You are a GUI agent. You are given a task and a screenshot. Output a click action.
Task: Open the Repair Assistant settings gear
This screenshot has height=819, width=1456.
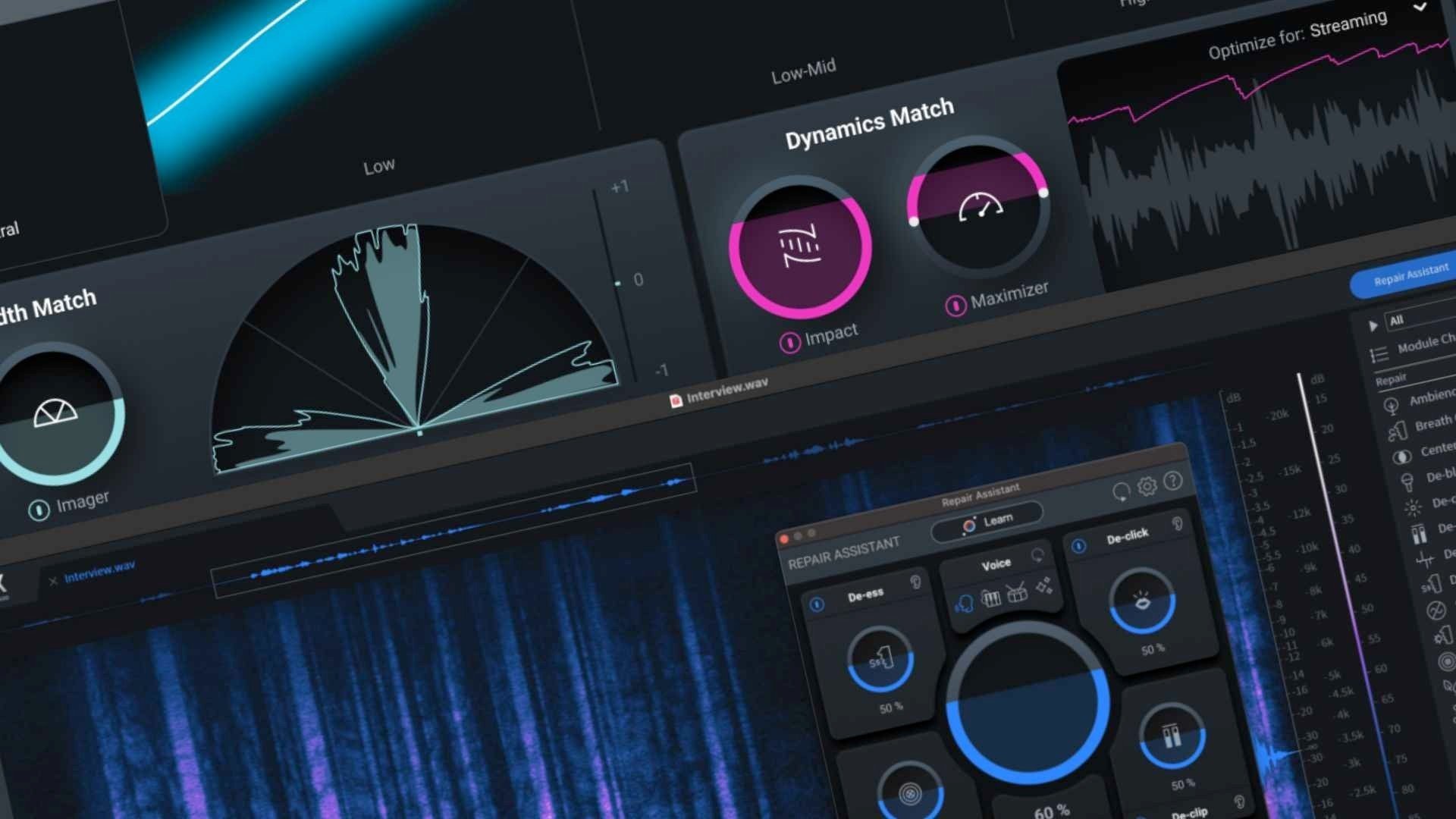1147,485
